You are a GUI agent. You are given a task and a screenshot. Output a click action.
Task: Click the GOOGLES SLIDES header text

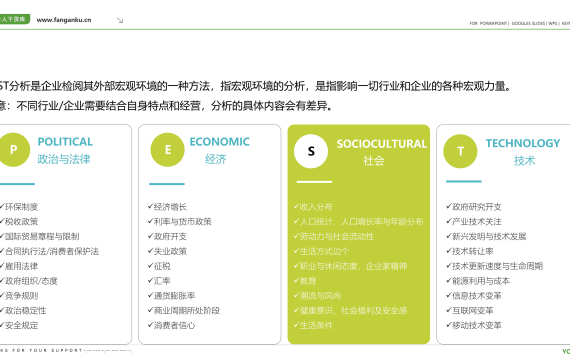(x=529, y=23)
